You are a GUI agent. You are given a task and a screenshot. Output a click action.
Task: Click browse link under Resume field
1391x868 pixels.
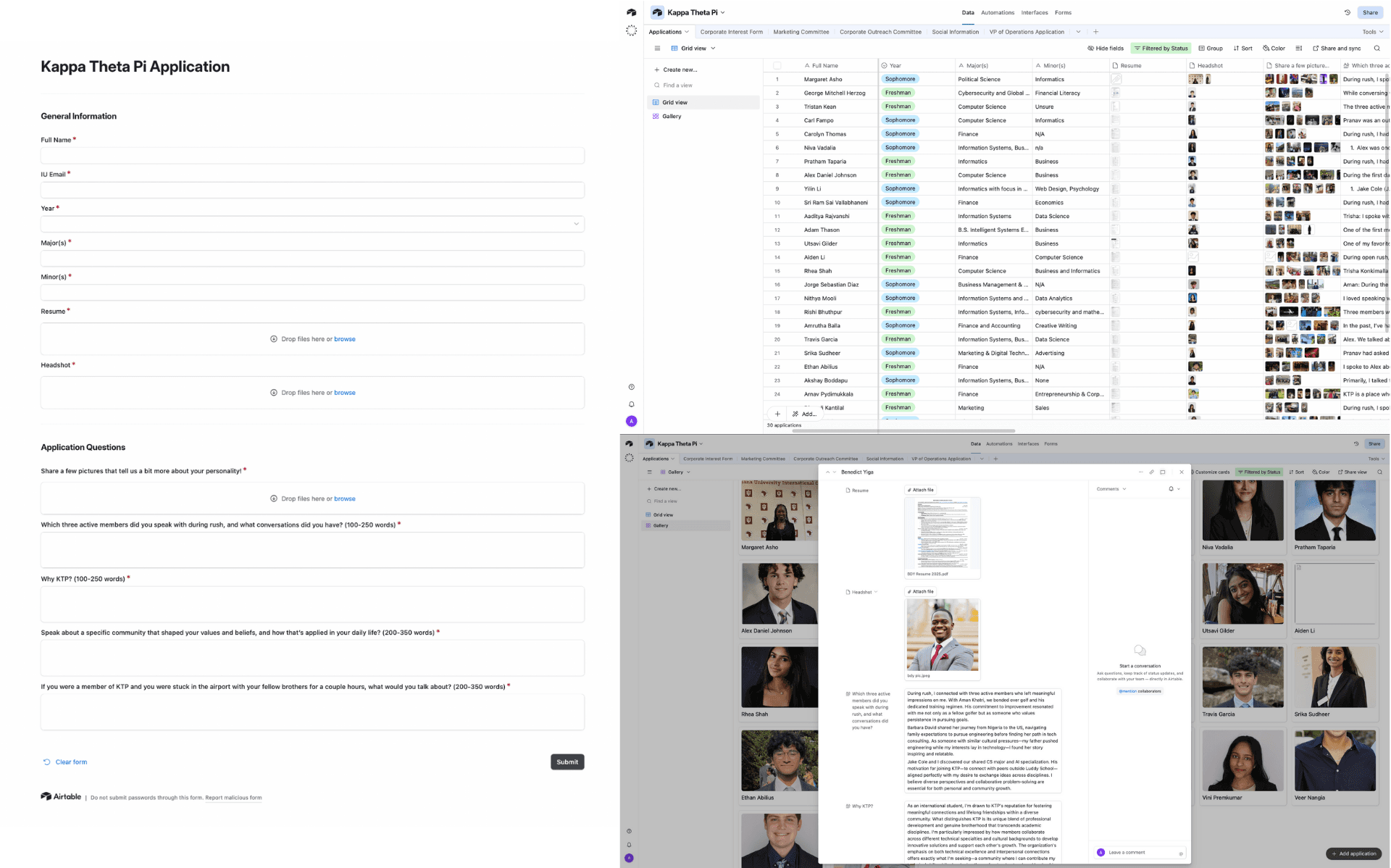click(345, 339)
